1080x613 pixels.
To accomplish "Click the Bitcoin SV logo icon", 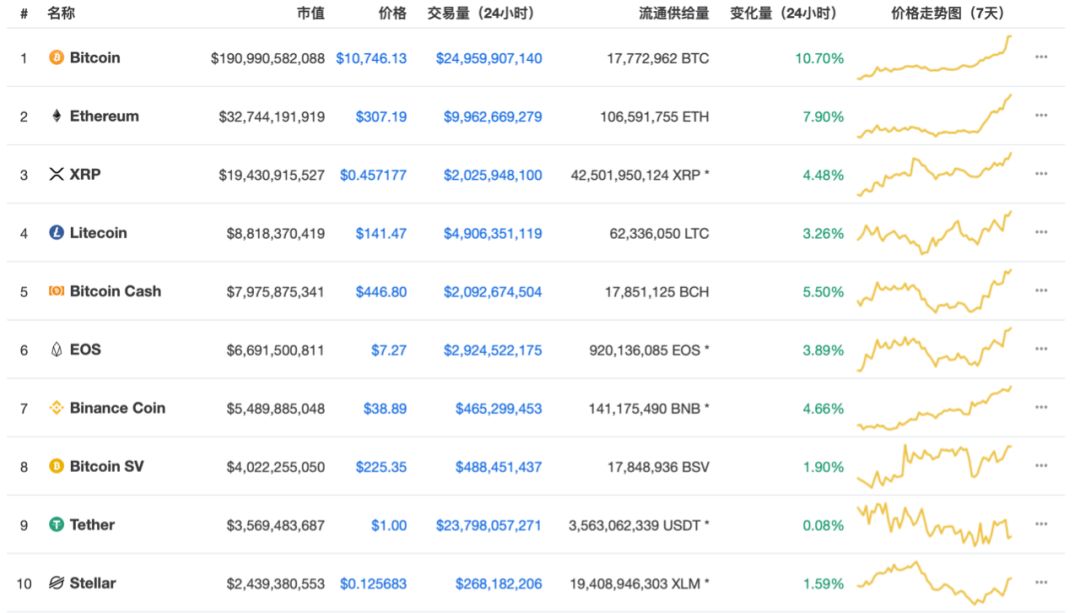I will [x=56, y=466].
